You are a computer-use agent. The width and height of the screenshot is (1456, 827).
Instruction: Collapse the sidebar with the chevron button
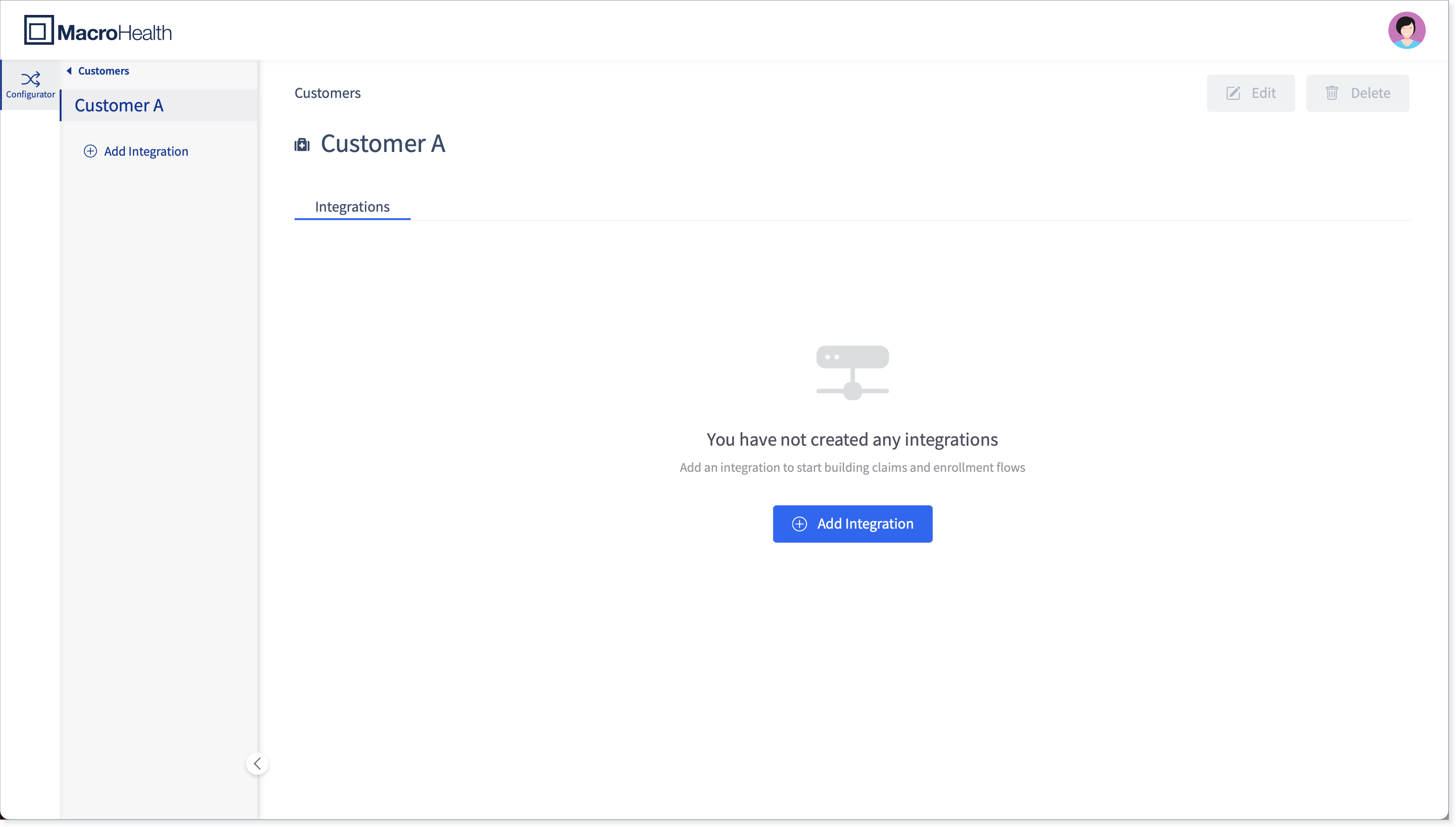click(257, 764)
